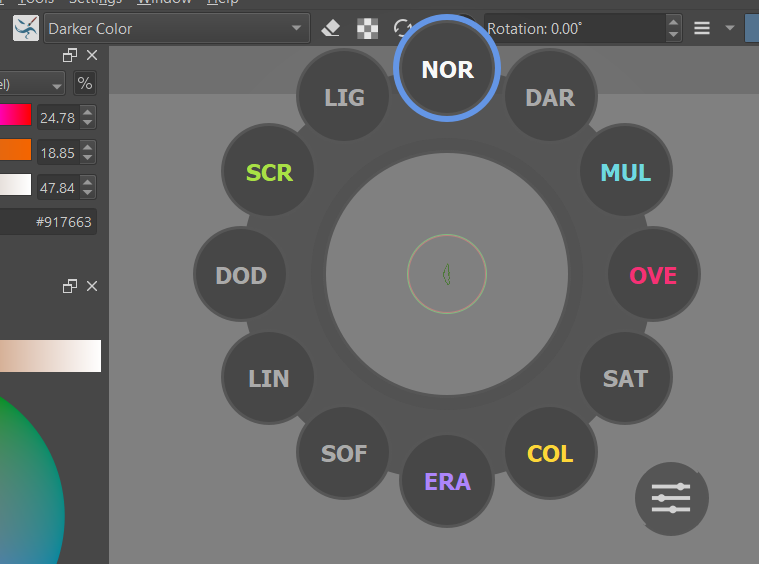The height and width of the screenshot is (564, 759).
Task: Click the 24.78 value field
Action: (58, 118)
